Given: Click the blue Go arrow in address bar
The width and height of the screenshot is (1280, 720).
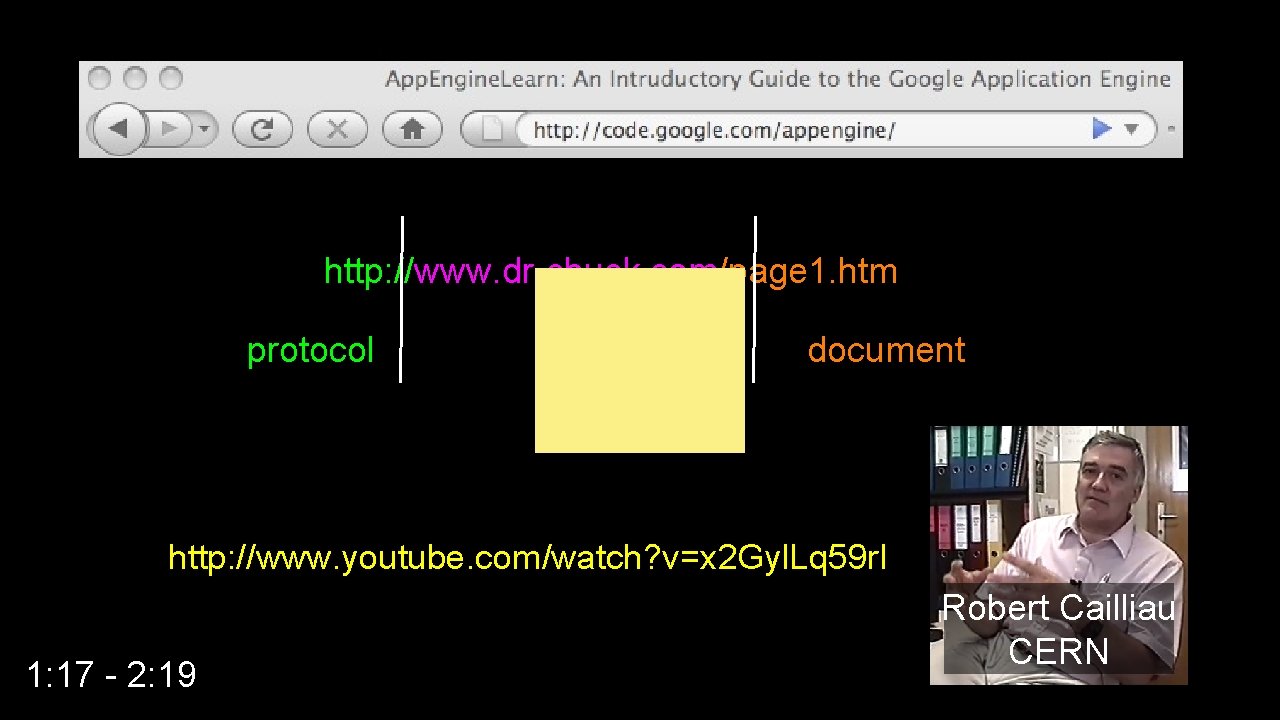Looking at the screenshot, I should (x=1102, y=129).
